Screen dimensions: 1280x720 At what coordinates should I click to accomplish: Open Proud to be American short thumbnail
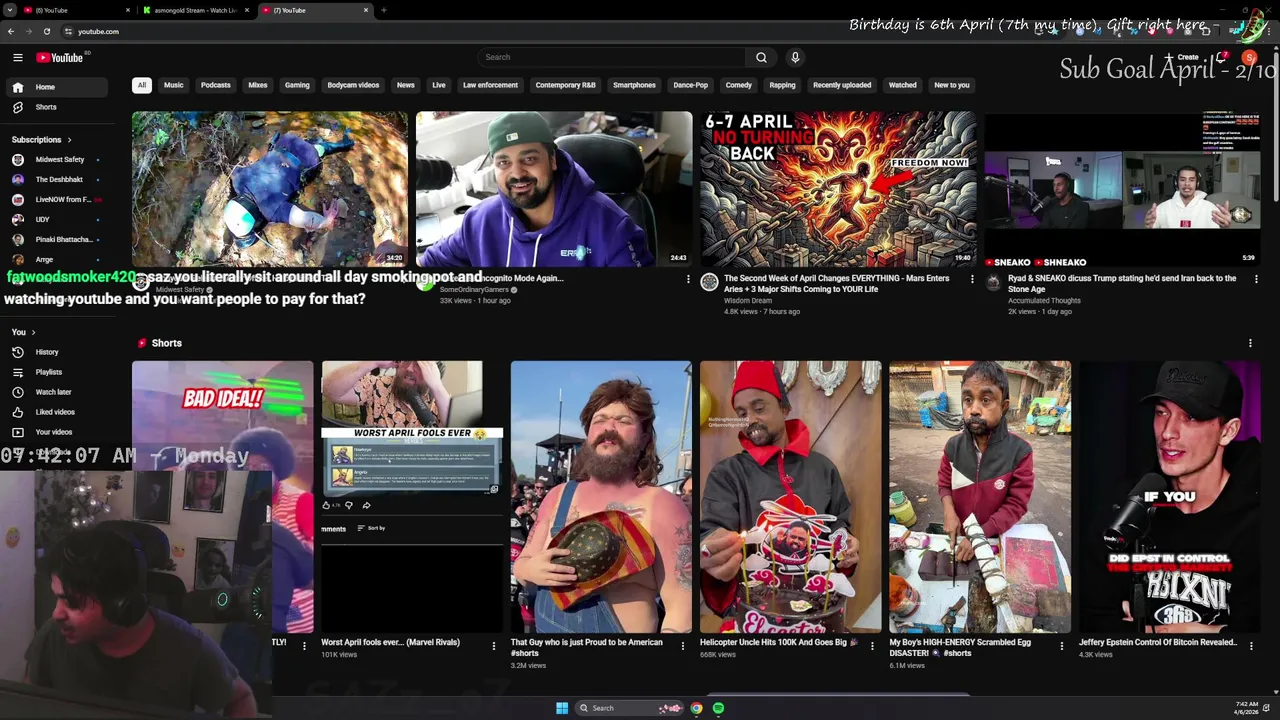click(x=601, y=497)
